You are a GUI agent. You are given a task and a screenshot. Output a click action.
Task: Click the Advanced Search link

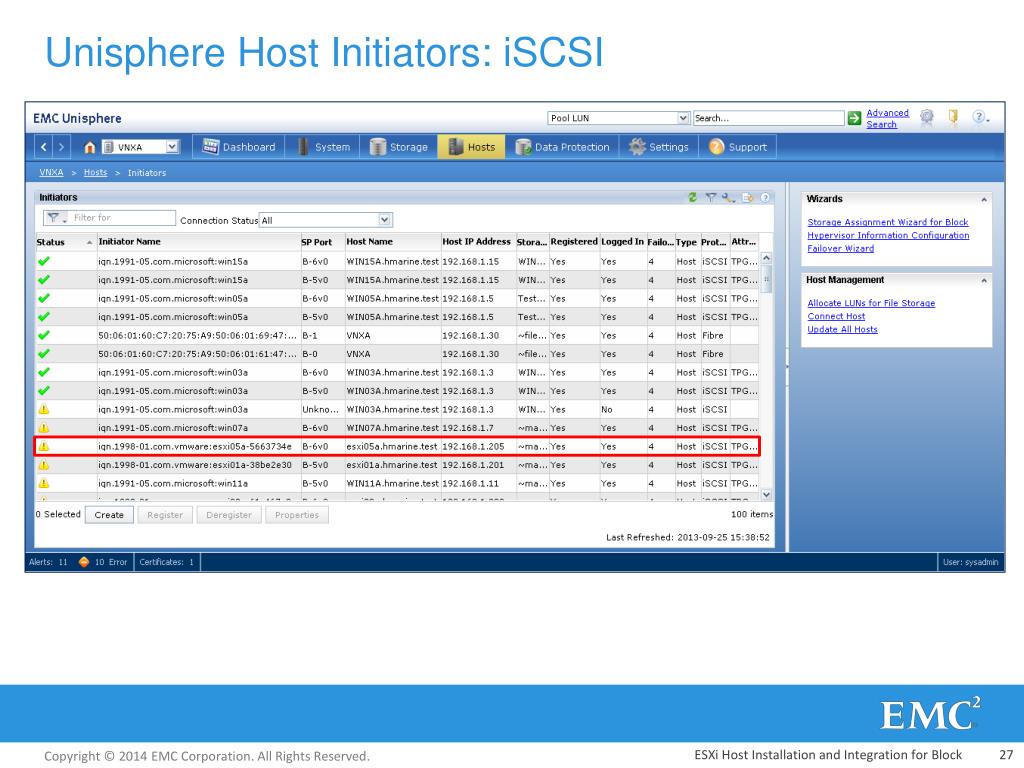coord(888,118)
